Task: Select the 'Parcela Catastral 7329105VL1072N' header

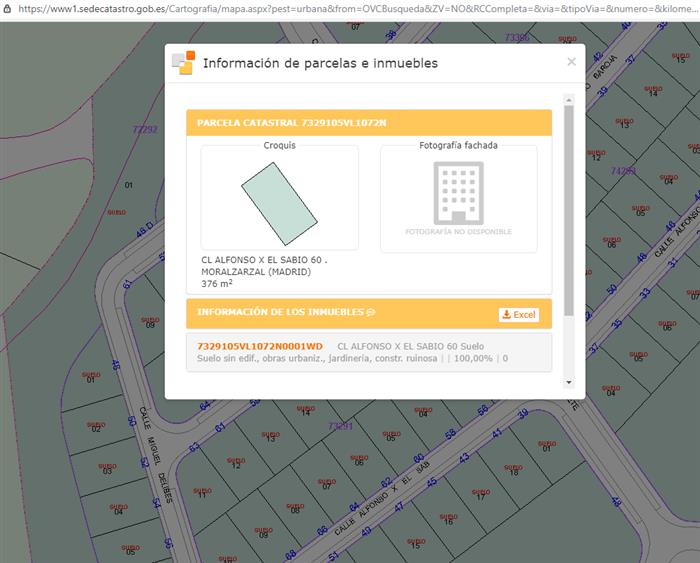Action: (291, 123)
